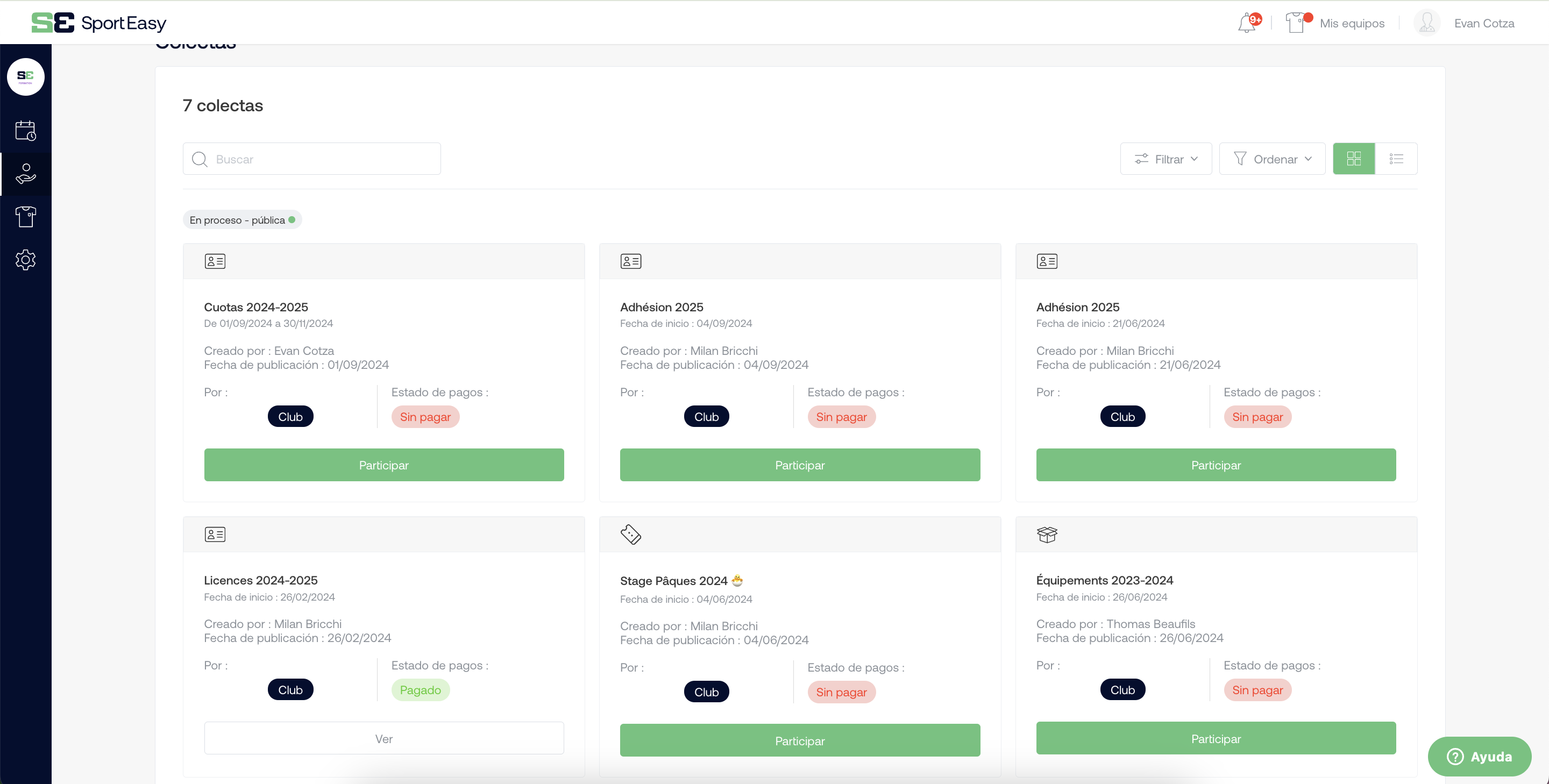Click the 'En proceso - pública' status chip
This screenshot has height=784, width=1549.
pyautogui.click(x=241, y=220)
